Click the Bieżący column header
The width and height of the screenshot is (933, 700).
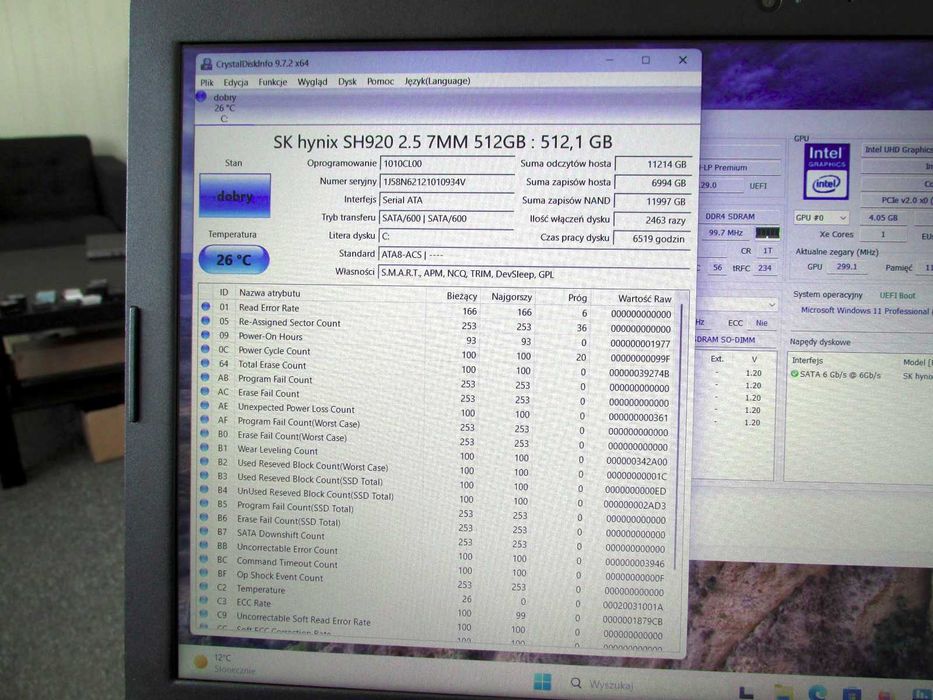click(462, 296)
